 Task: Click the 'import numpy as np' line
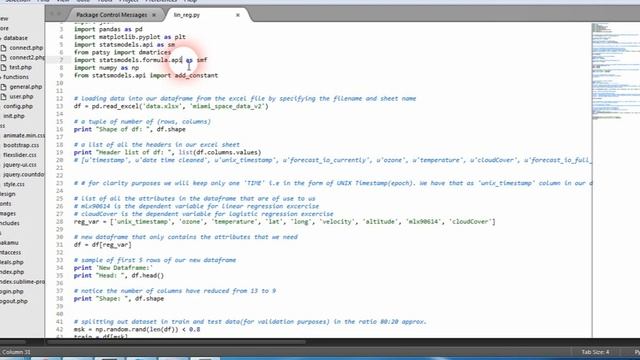pos(106,68)
